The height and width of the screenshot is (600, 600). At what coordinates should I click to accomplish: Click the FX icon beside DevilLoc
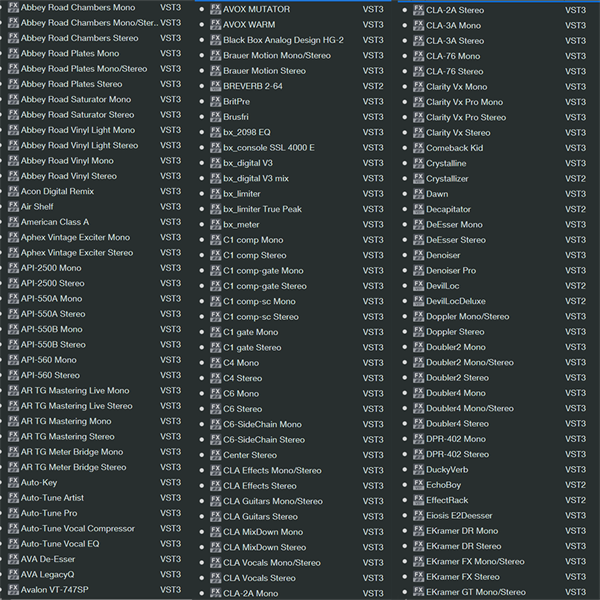click(x=419, y=285)
